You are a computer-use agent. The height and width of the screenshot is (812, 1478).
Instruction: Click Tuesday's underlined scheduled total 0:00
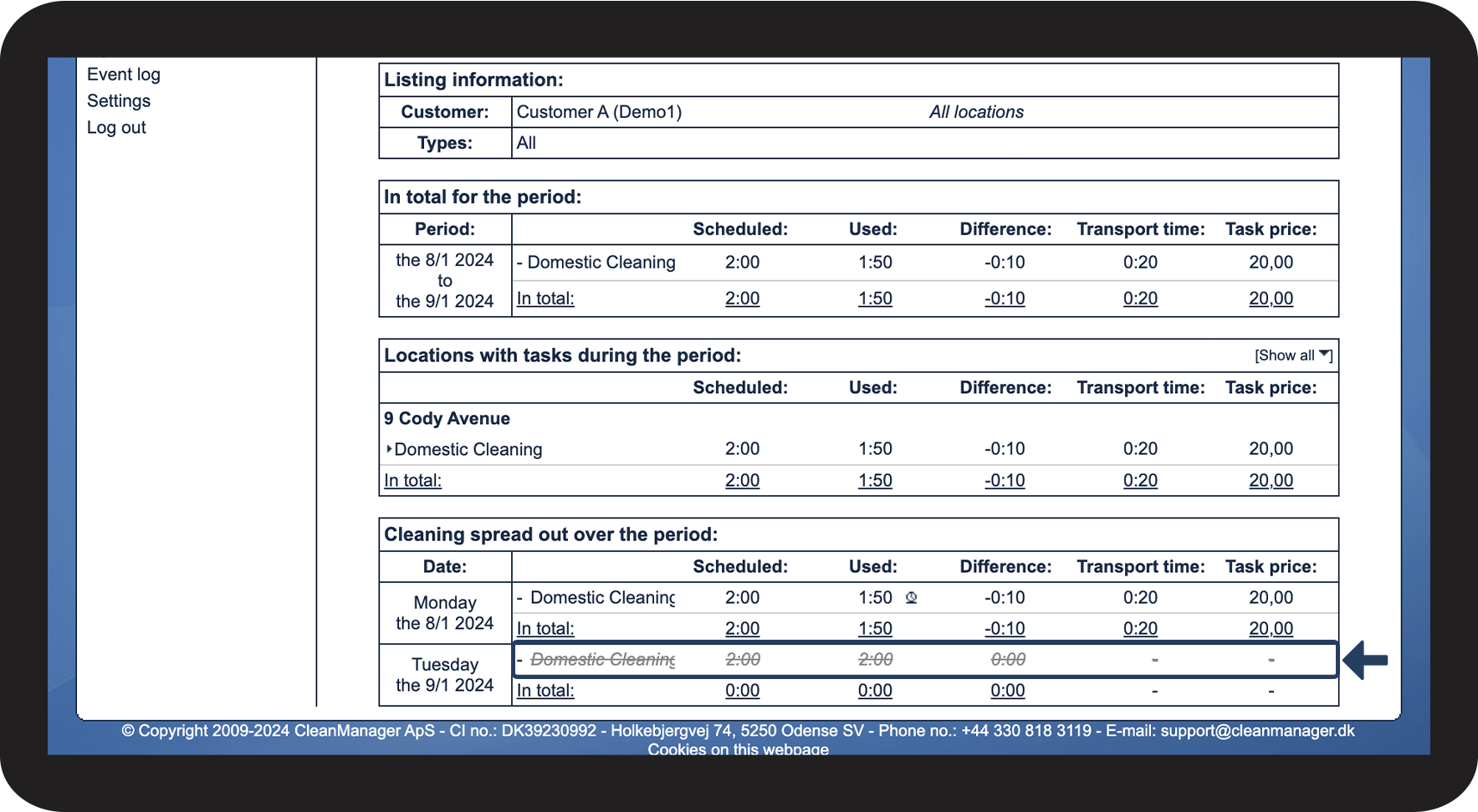[x=742, y=691]
